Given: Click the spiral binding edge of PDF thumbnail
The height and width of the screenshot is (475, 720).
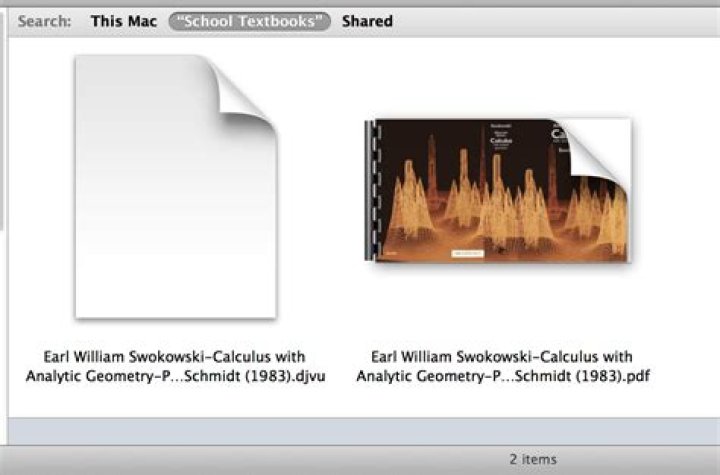Looking at the screenshot, I should [371, 190].
